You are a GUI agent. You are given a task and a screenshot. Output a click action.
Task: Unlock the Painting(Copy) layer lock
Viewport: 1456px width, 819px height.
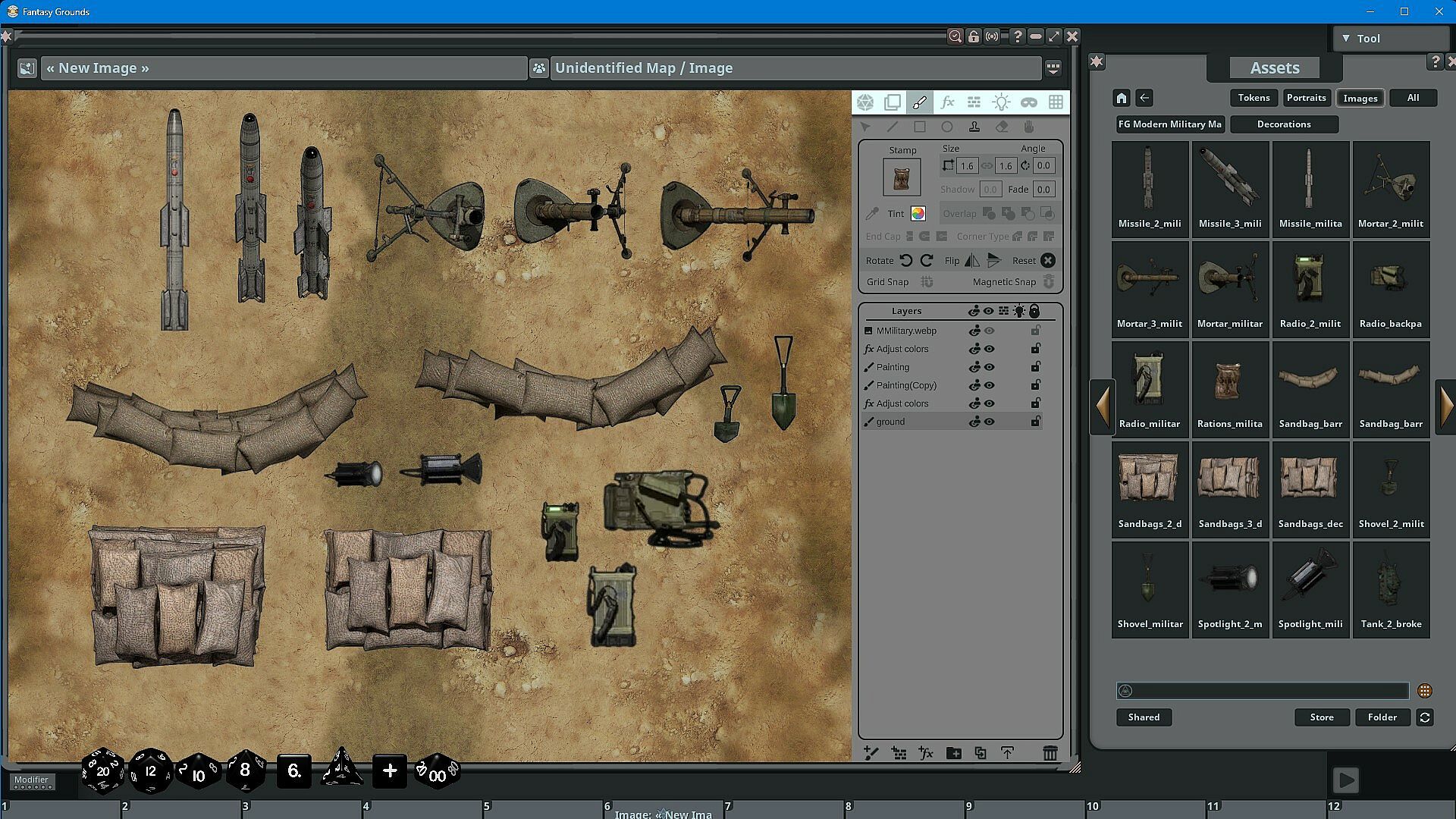(1035, 385)
